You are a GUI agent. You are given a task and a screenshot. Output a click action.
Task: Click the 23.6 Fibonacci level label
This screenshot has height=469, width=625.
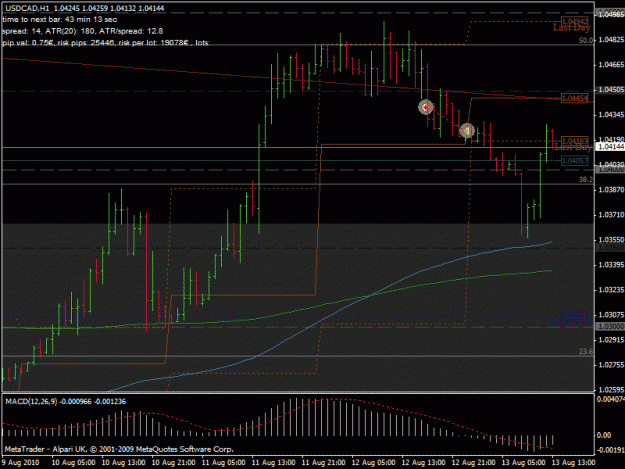click(586, 351)
